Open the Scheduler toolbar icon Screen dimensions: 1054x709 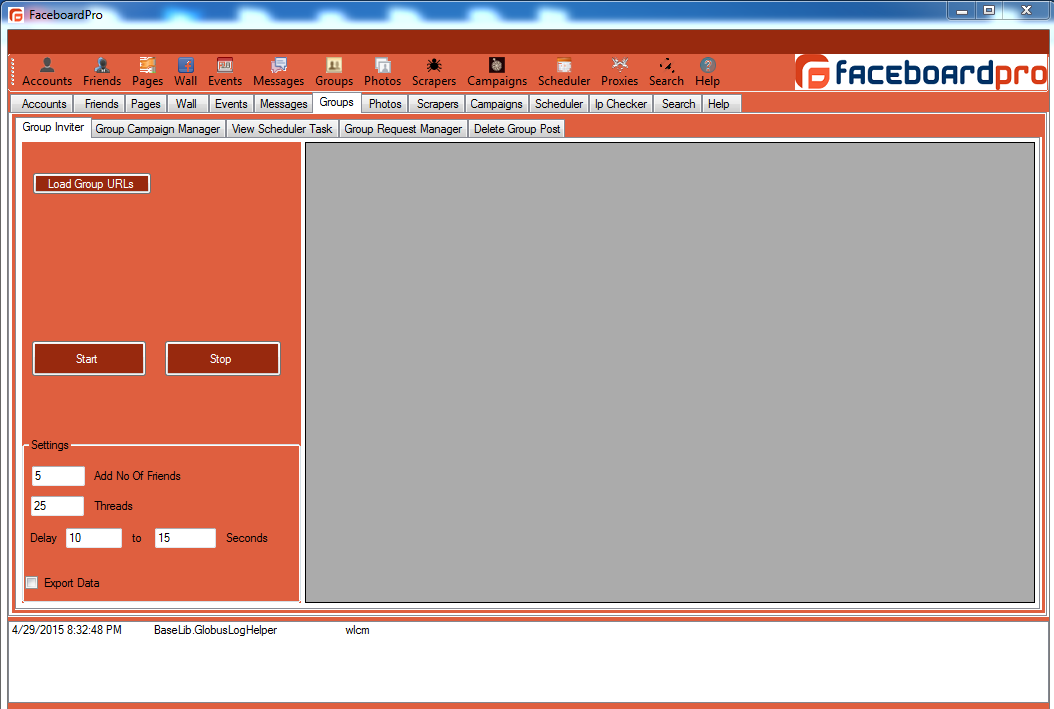pos(564,72)
